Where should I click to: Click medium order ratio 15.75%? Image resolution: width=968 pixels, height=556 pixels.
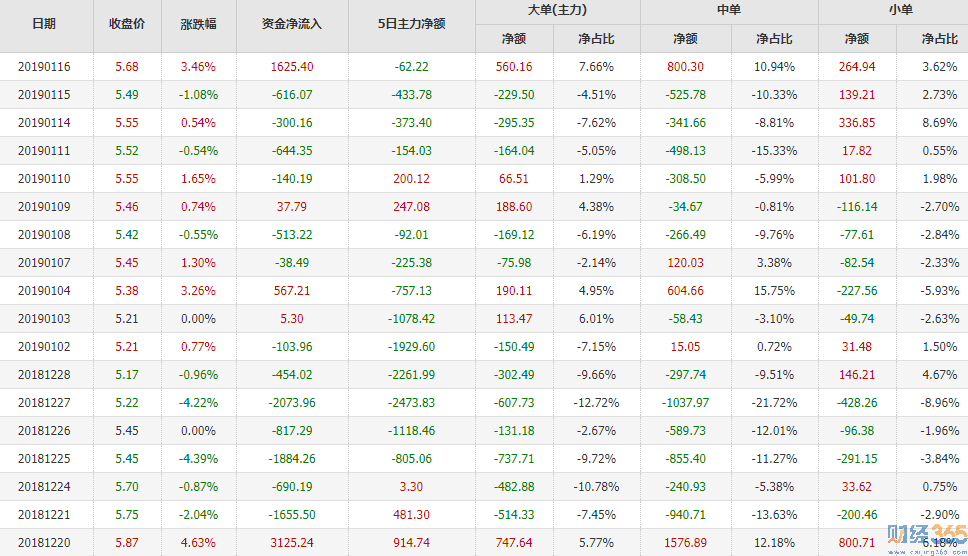coord(774,291)
